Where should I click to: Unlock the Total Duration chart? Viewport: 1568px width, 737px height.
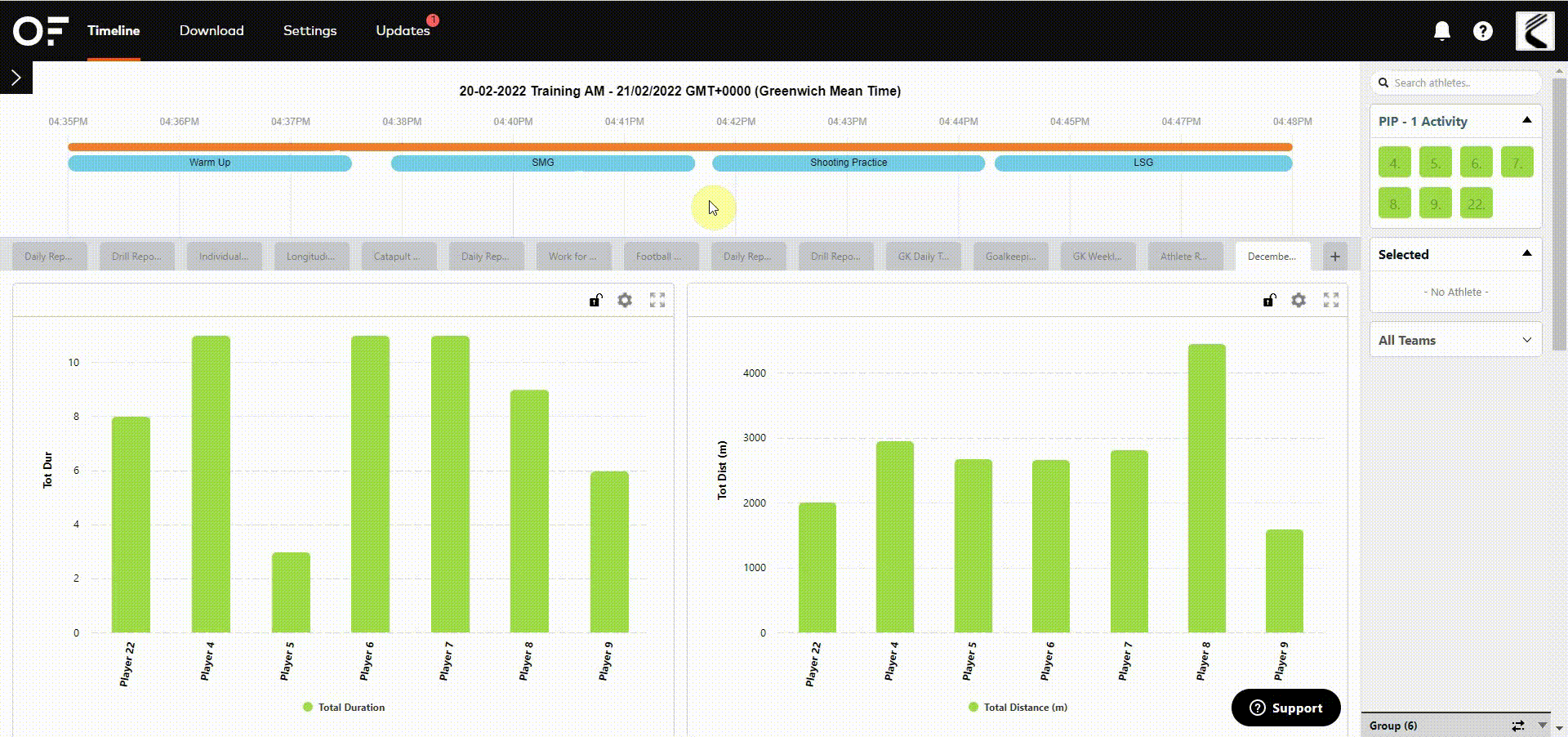tap(595, 300)
